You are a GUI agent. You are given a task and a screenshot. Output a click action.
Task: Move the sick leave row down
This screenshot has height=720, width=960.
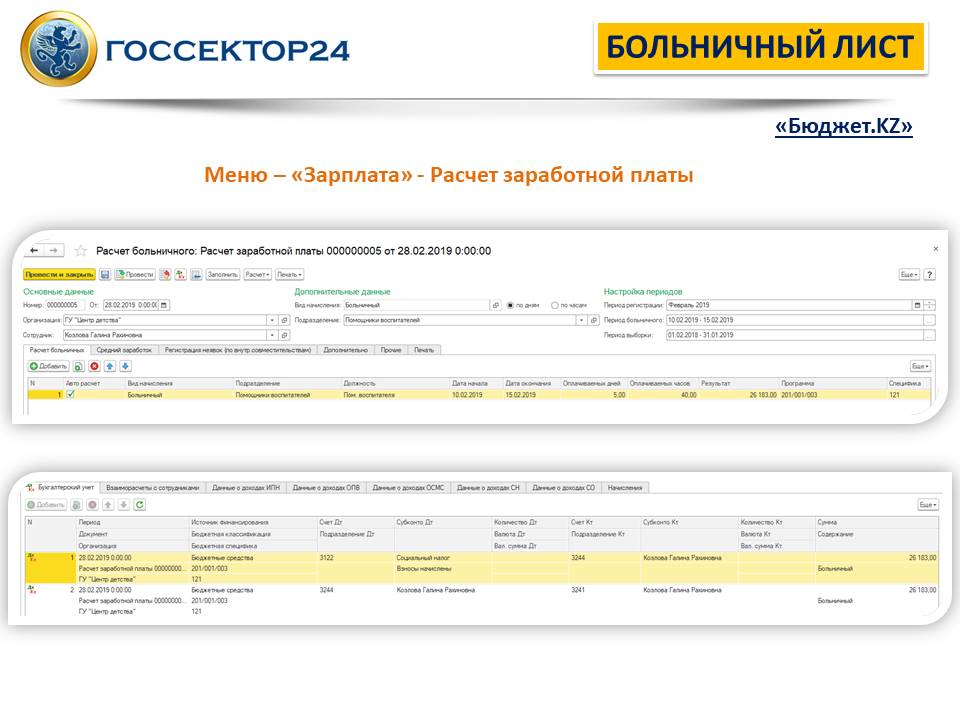(x=125, y=366)
